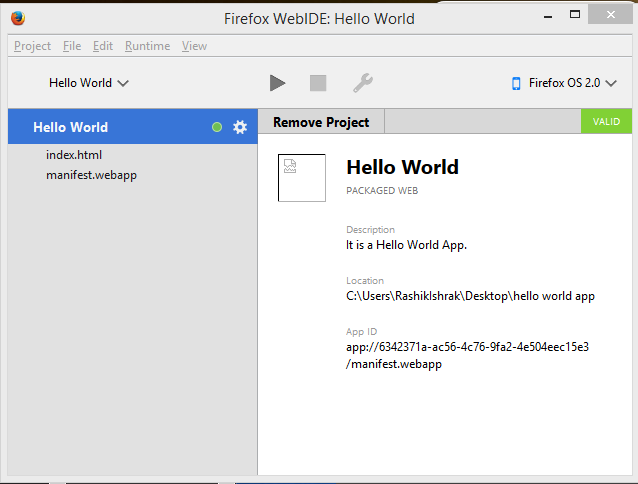Click the 'Description' field label
This screenshot has height=484, width=638.
(x=370, y=230)
